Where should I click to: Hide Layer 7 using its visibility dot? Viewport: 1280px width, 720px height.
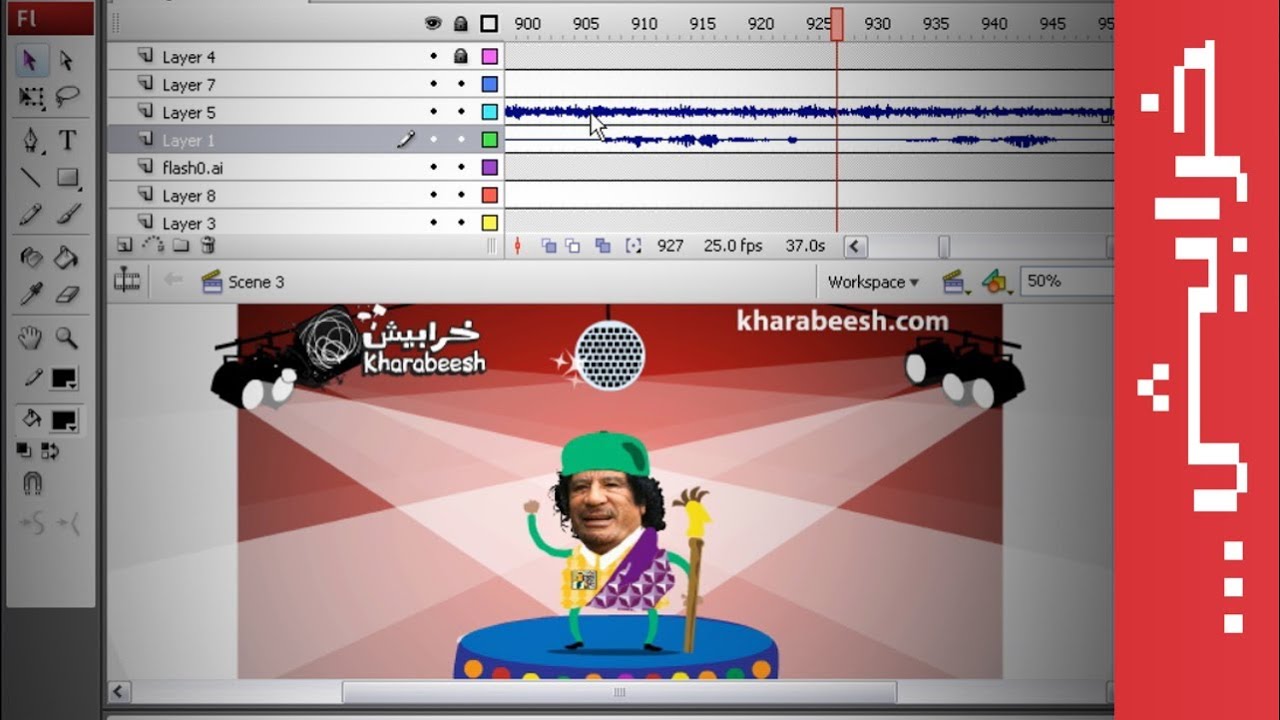click(433, 85)
